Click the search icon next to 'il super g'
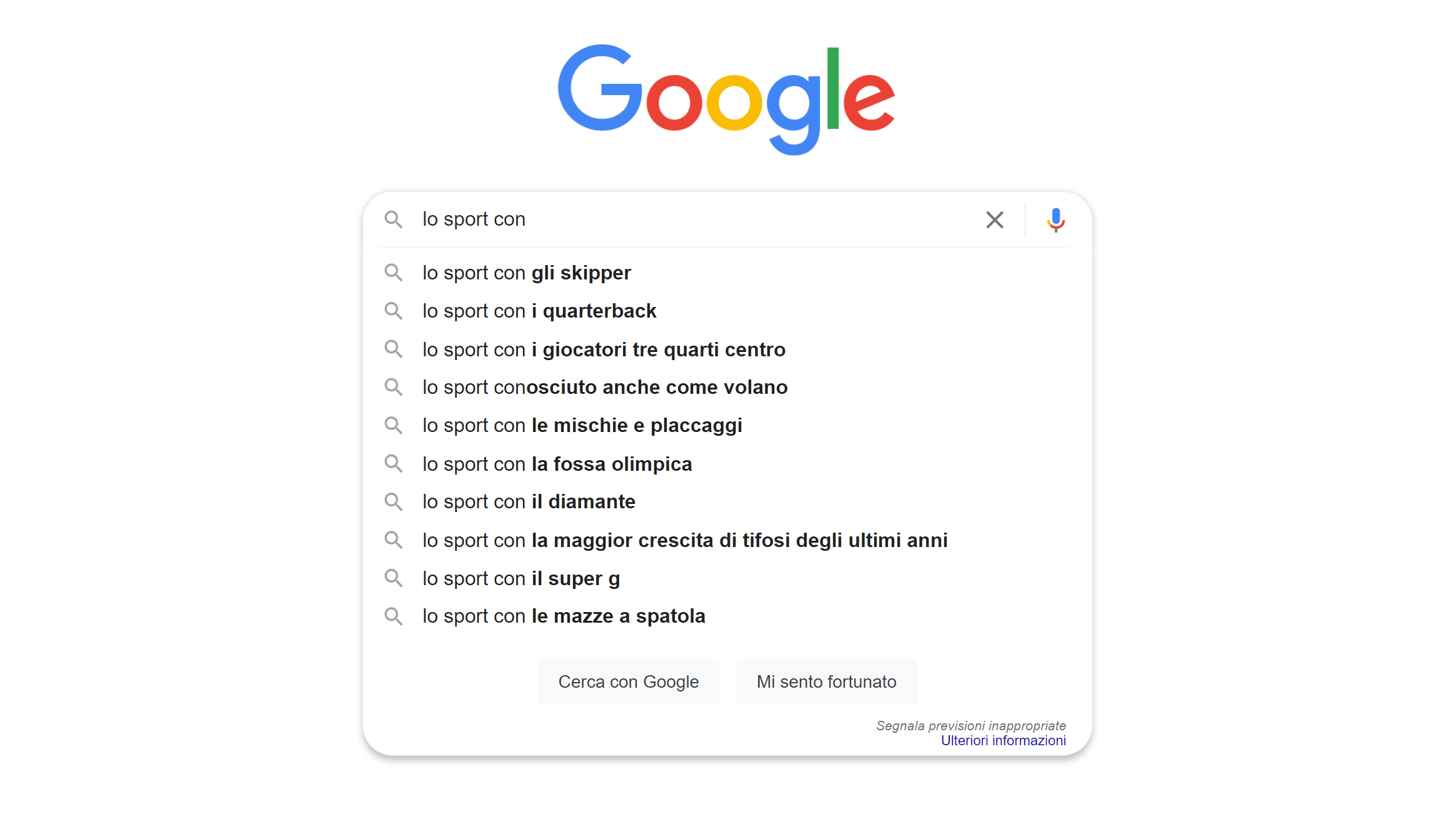Viewport: 1456px width, 819px height. click(395, 578)
